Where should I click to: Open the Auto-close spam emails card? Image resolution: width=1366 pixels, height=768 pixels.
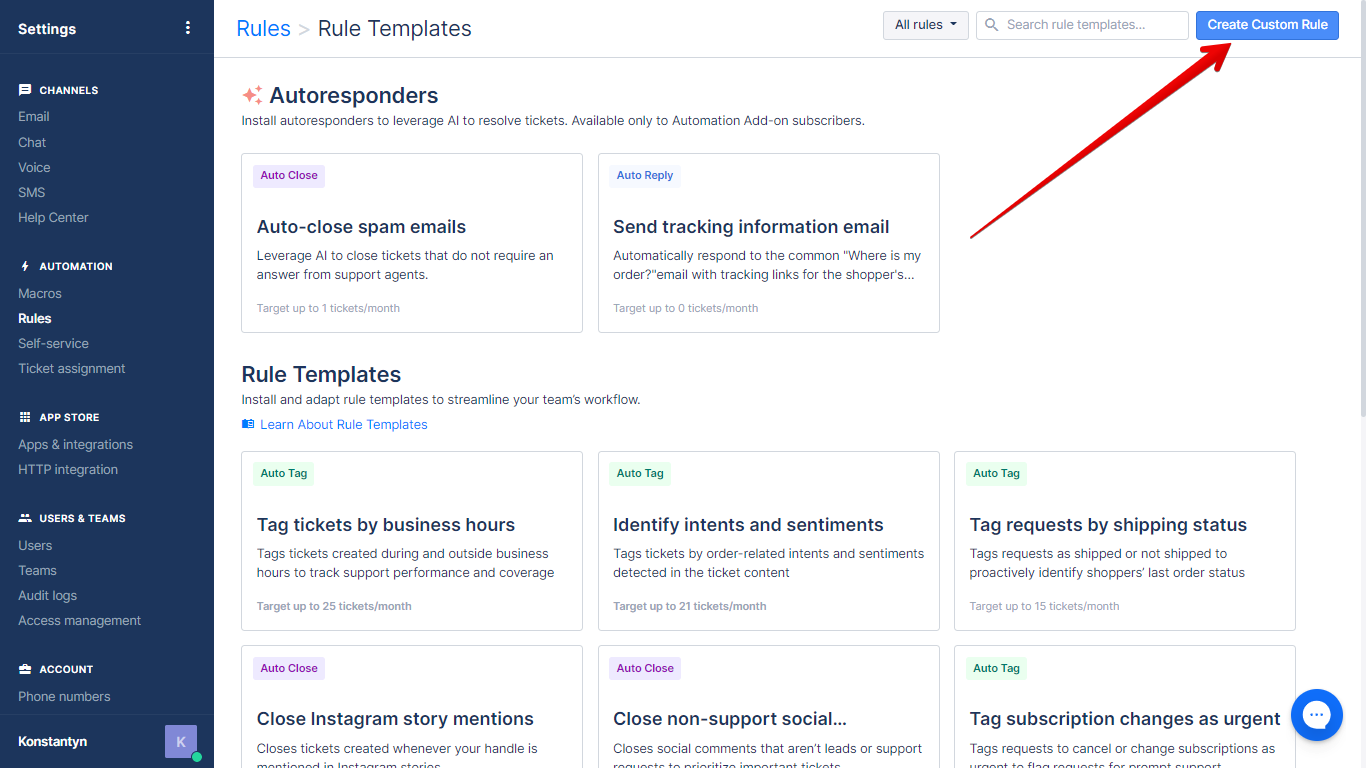tap(411, 243)
